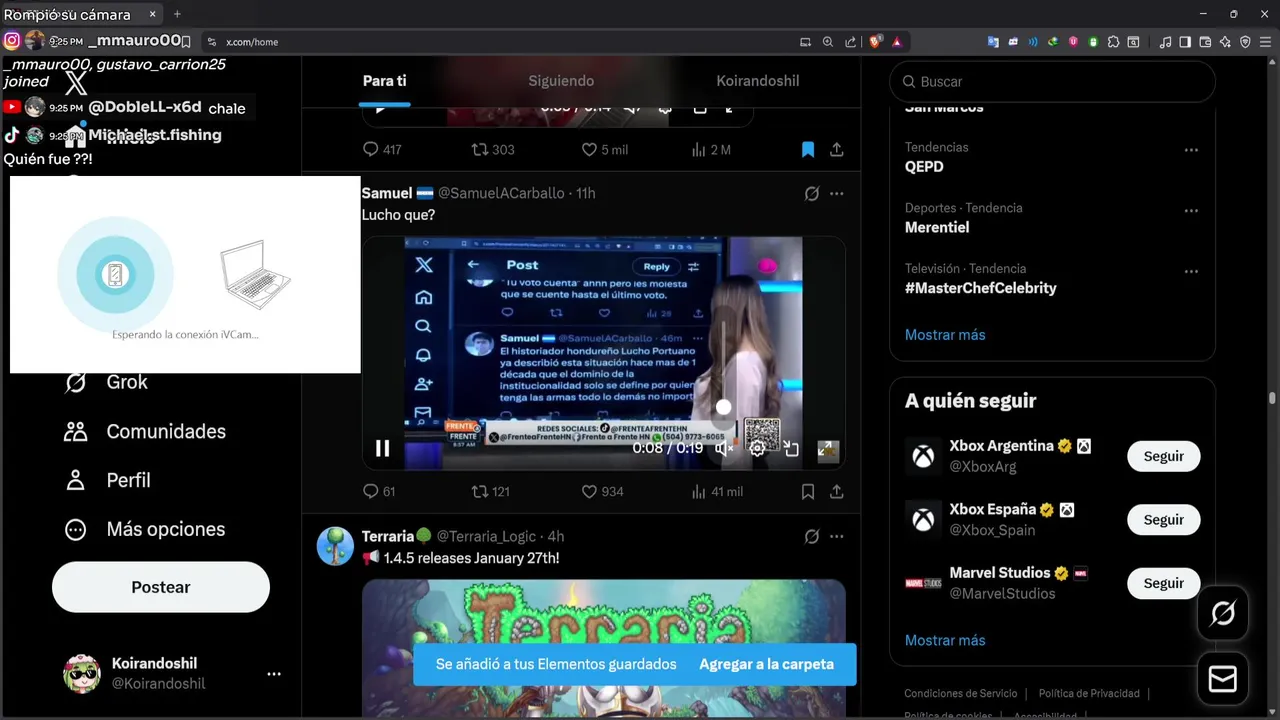
Task: Open more options on Terraria post
Action: [x=837, y=537]
